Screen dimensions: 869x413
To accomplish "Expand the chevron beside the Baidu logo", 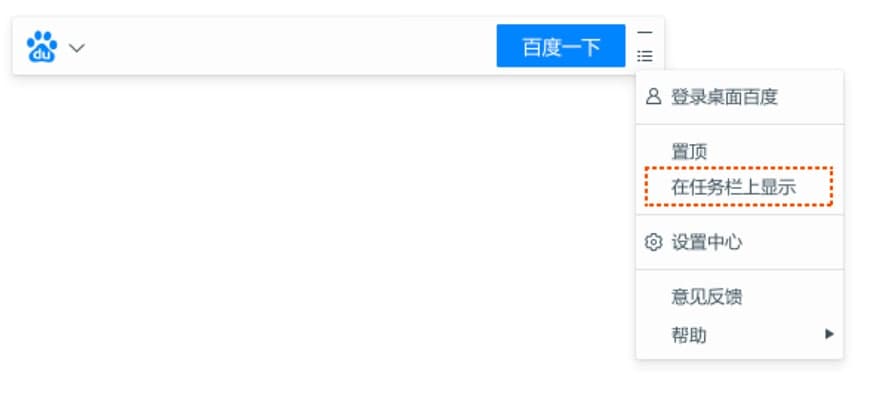I will 76,47.
